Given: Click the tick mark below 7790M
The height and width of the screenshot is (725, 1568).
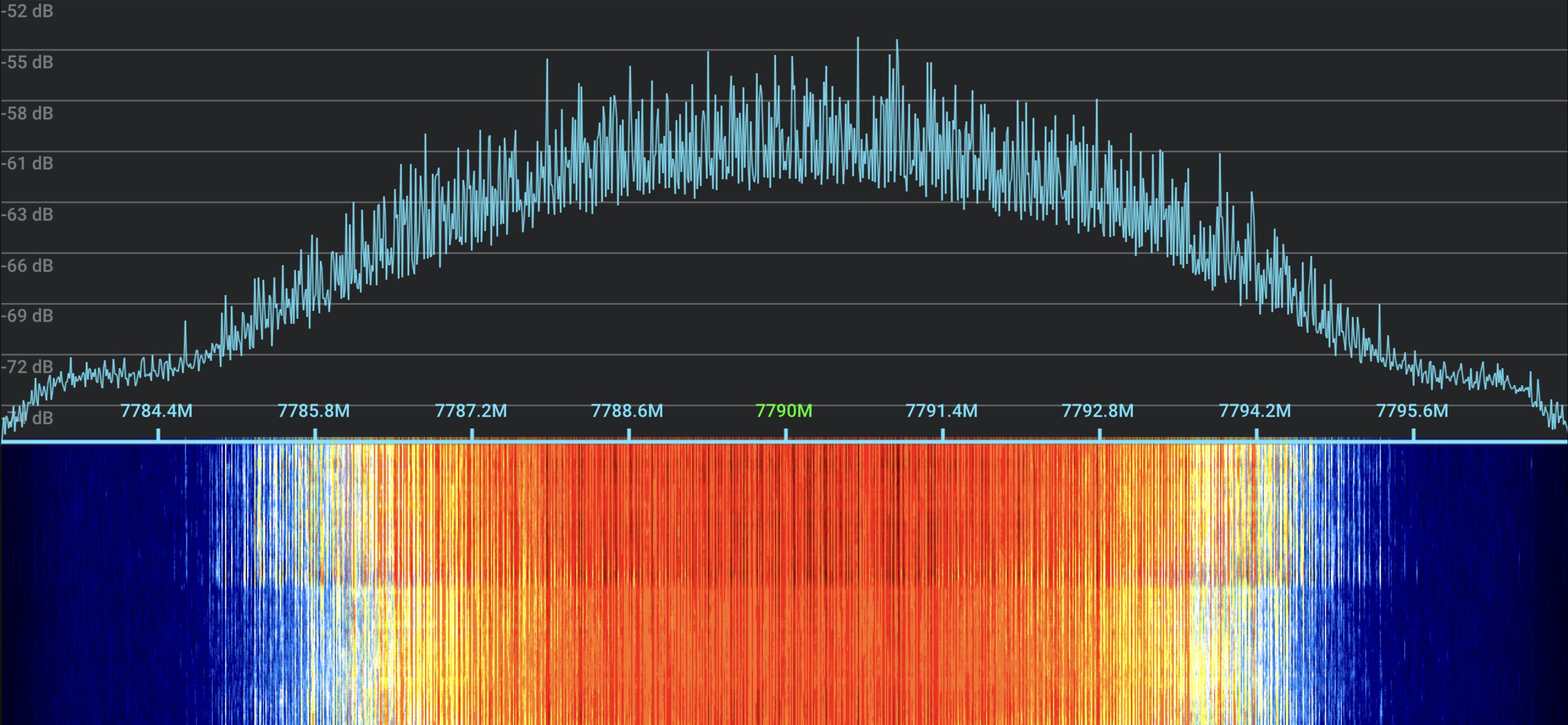Looking at the screenshot, I should (x=786, y=434).
